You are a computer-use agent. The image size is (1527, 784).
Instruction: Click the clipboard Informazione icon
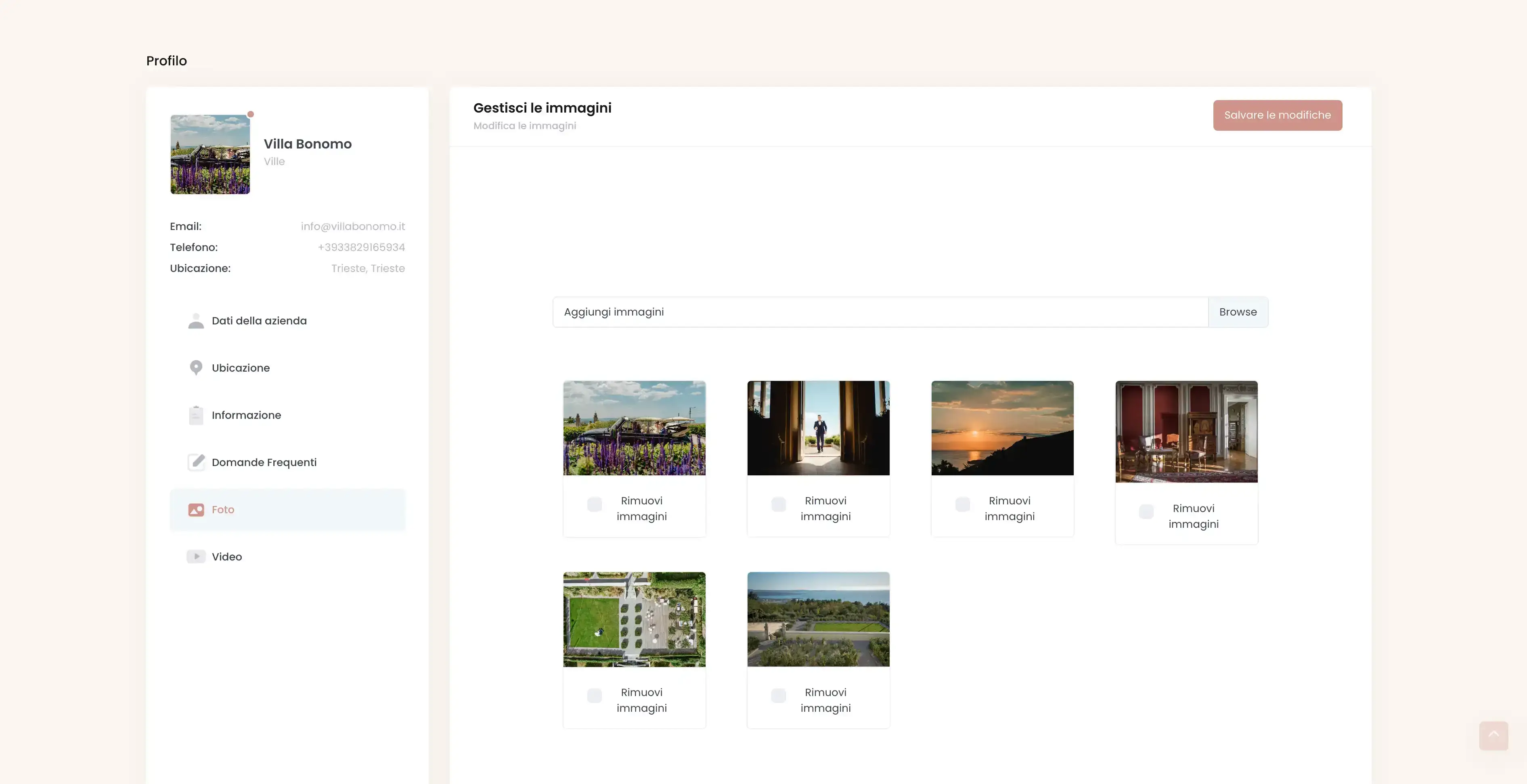[196, 415]
